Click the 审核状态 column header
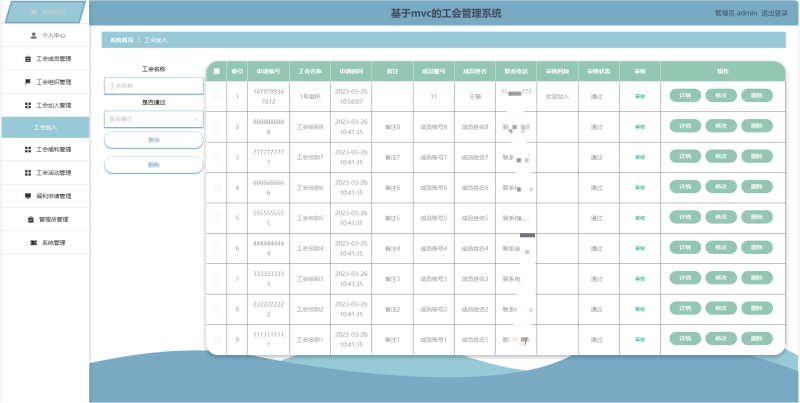The image size is (800, 403). point(598,71)
